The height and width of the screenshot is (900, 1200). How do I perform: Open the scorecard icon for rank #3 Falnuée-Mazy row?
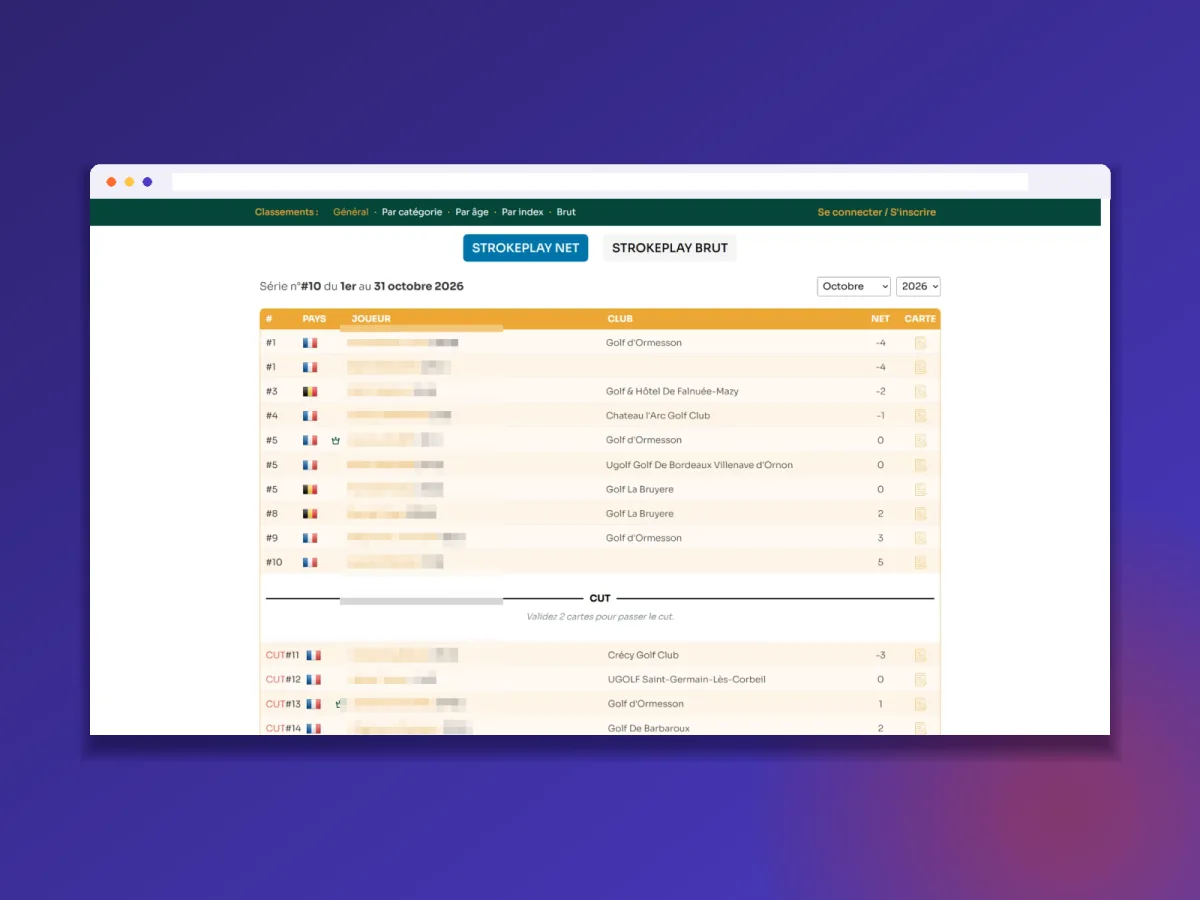click(x=920, y=391)
